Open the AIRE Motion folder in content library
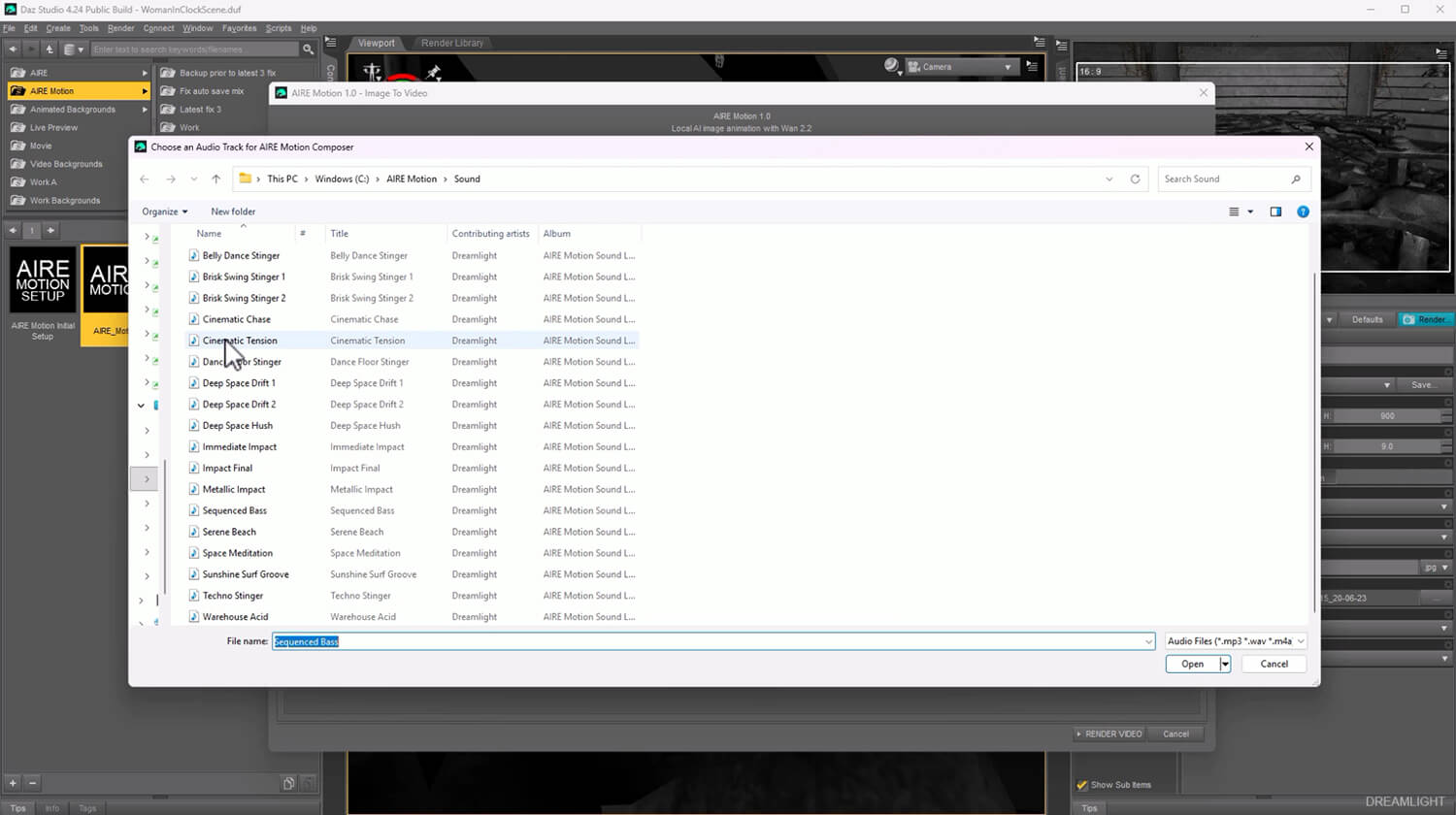The image size is (1456, 815). [78, 91]
